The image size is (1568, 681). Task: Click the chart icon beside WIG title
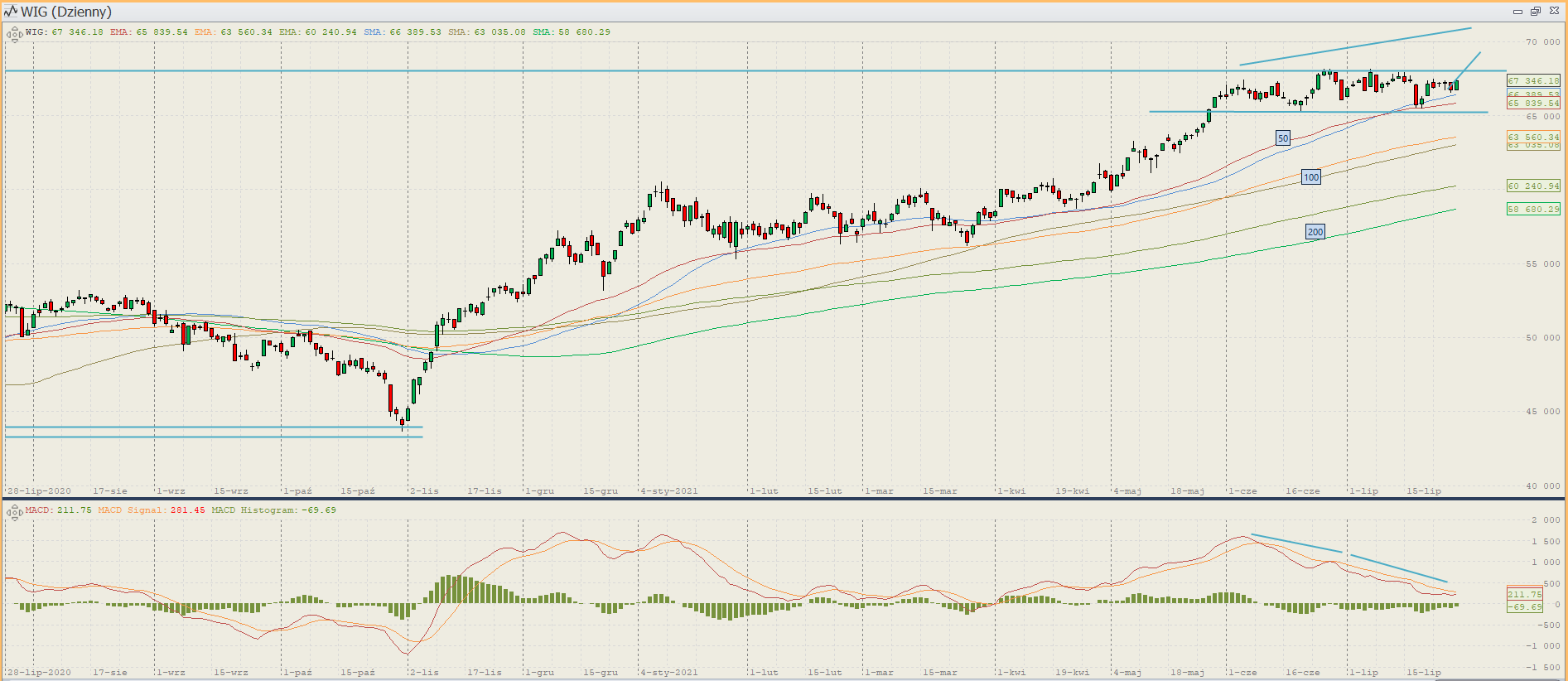[11, 12]
